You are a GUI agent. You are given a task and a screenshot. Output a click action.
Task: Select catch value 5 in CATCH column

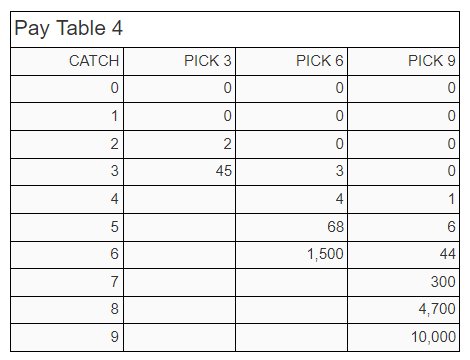point(115,227)
